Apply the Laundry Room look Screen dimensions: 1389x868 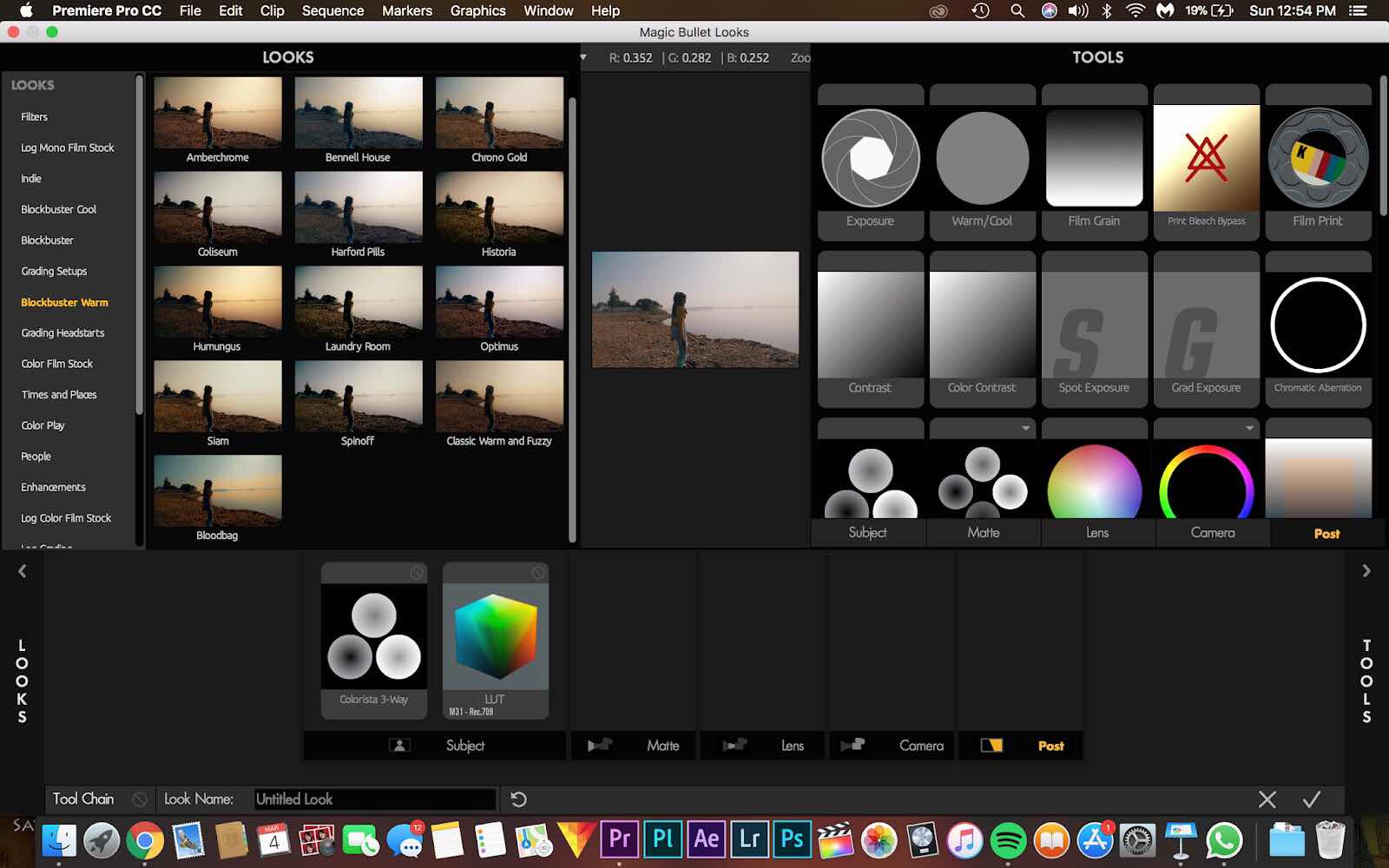[x=359, y=310]
